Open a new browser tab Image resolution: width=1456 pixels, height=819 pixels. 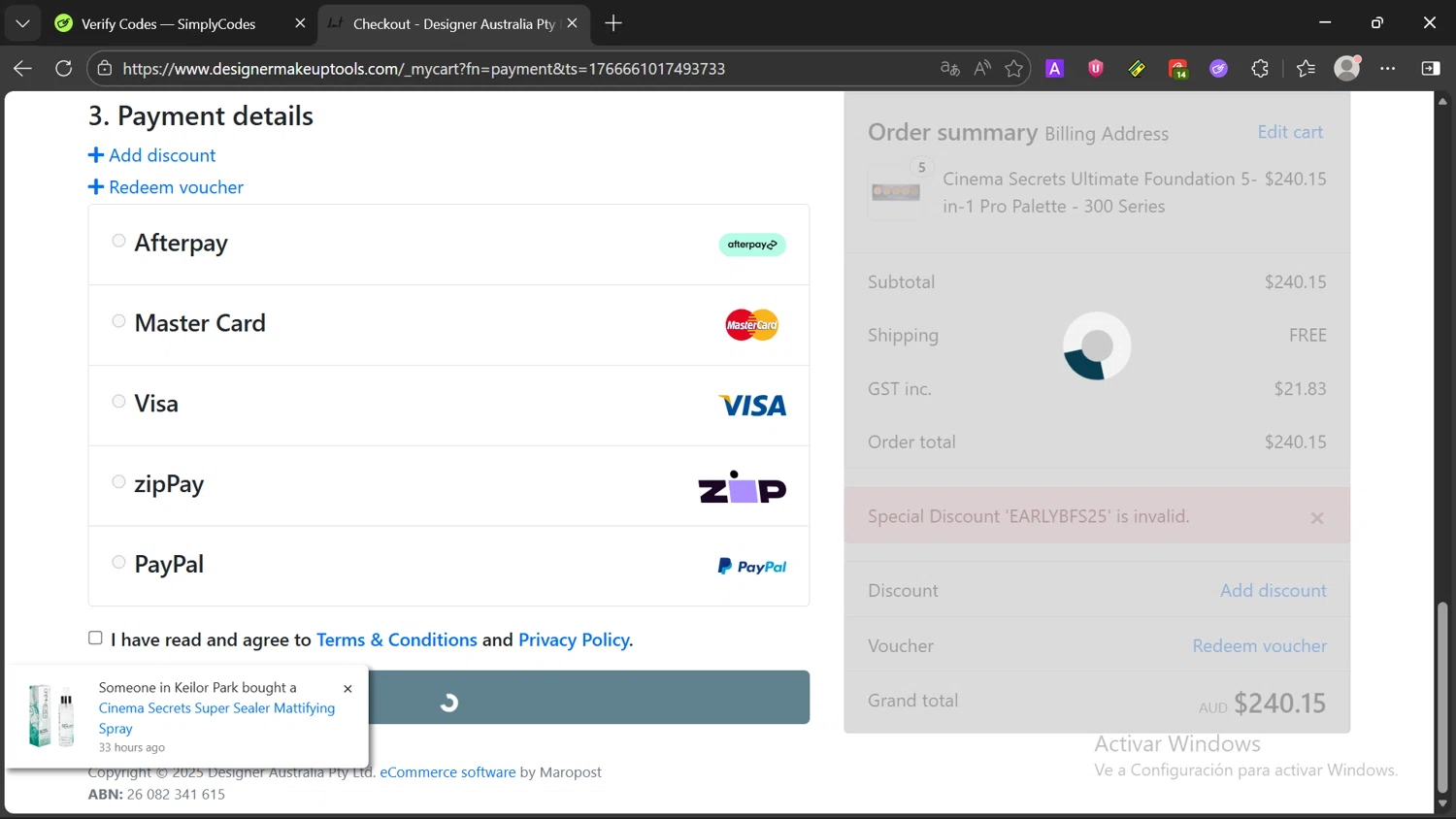click(613, 23)
